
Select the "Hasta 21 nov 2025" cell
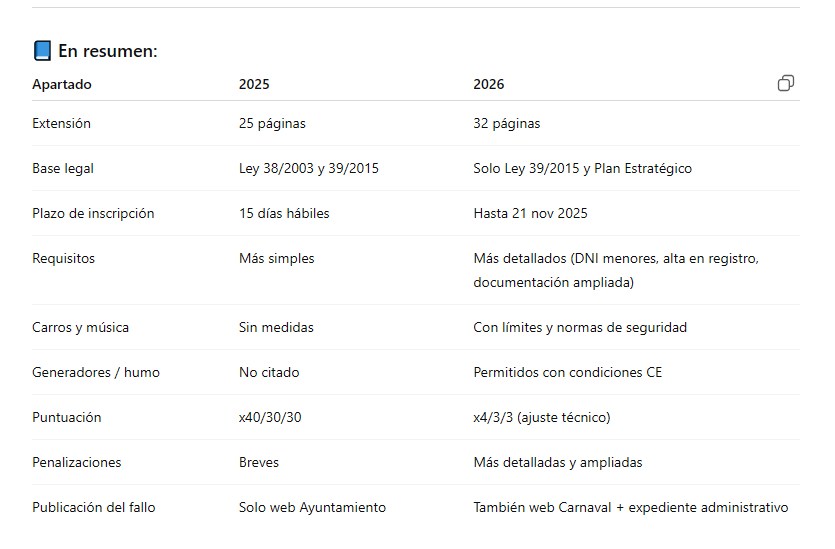[x=530, y=214]
